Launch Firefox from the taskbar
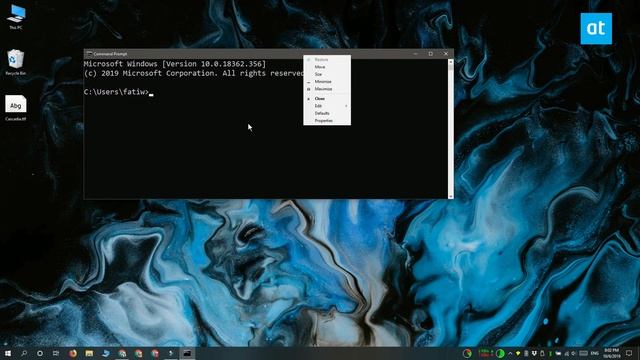Viewport: 640px width, 360px height. click(73, 353)
